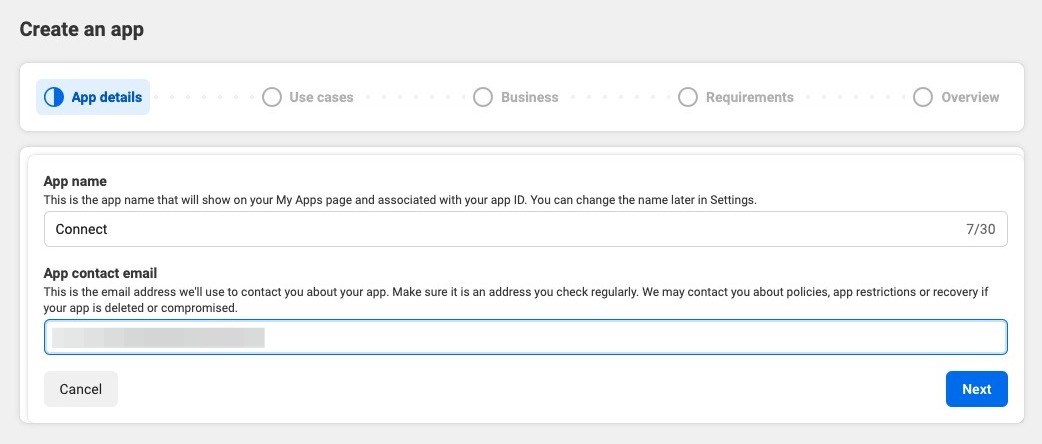
Task: Click the Create an app heading
Action: [82, 29]
